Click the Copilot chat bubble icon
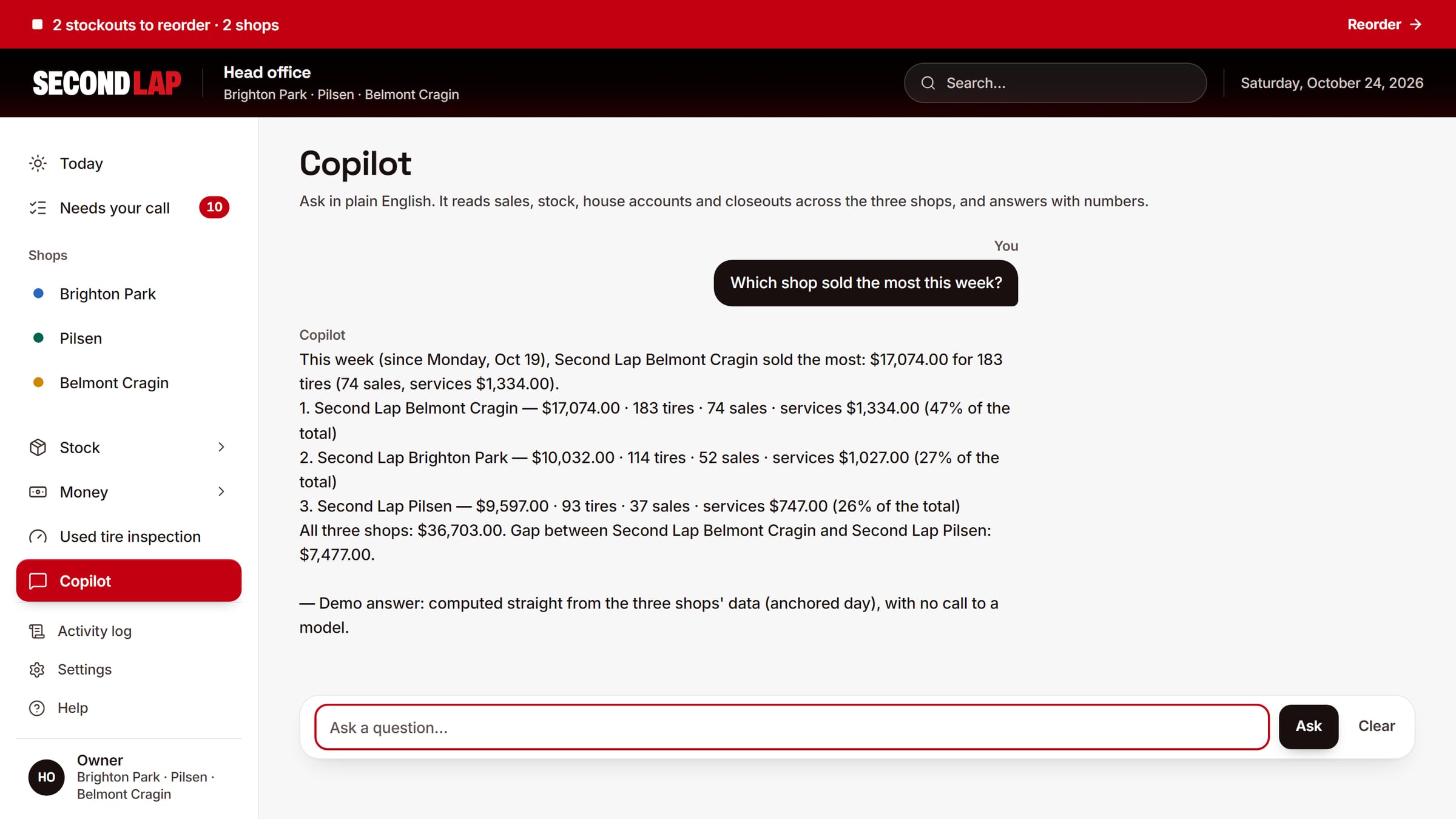Screen dimensions: 1456x819 click(x=38, y=581)
